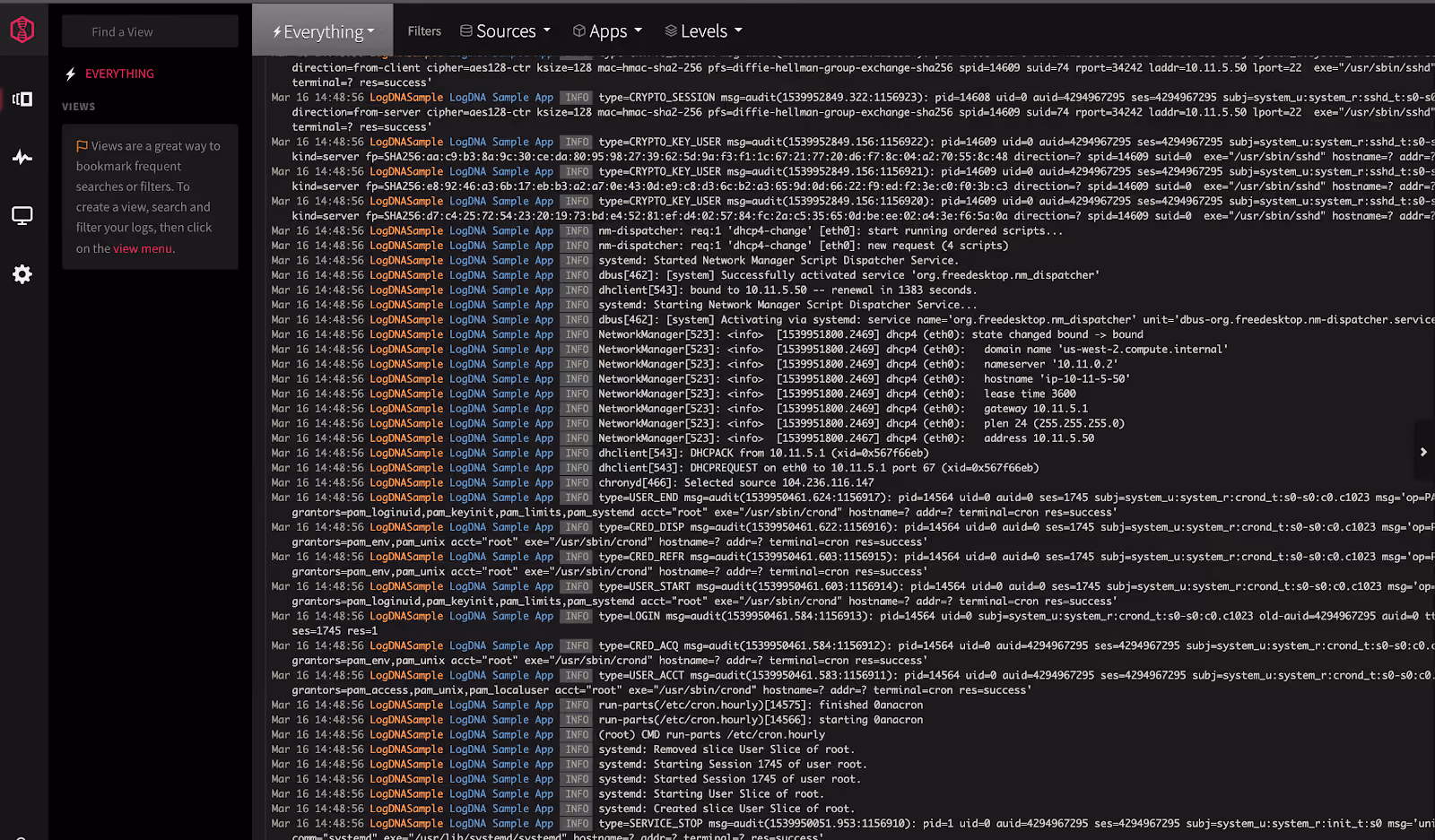This screenshot has height=840, width=1435.
Task: Click log line 'type=CRED_DISP msg=audit'
Action: pos(852,534)
